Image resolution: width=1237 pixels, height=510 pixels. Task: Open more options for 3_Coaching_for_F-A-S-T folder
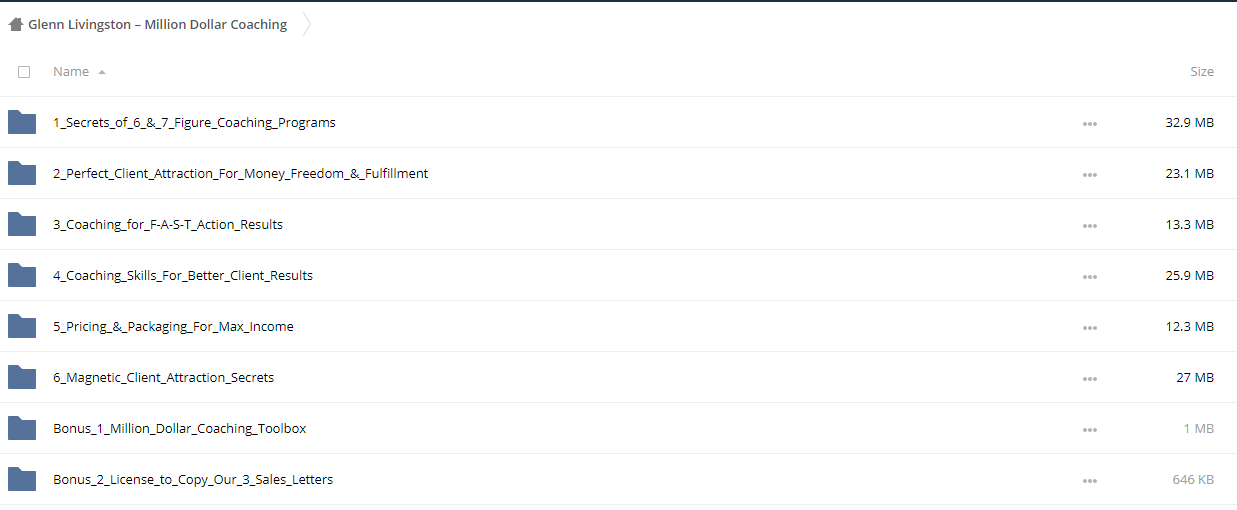click(x=1089, y=226)
